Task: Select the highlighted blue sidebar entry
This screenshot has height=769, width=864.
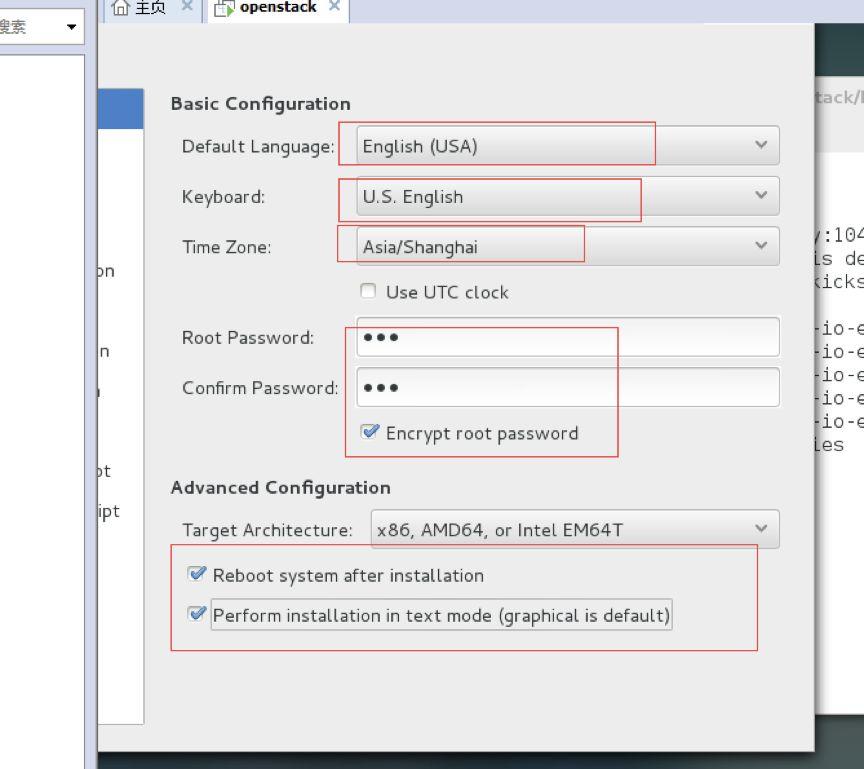Action: point(120,109)
